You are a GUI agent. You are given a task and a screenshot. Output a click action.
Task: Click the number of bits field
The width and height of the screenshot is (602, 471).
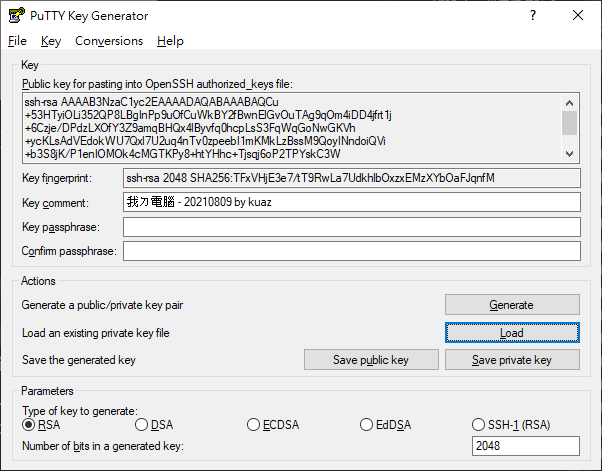[x=524, y=446]
